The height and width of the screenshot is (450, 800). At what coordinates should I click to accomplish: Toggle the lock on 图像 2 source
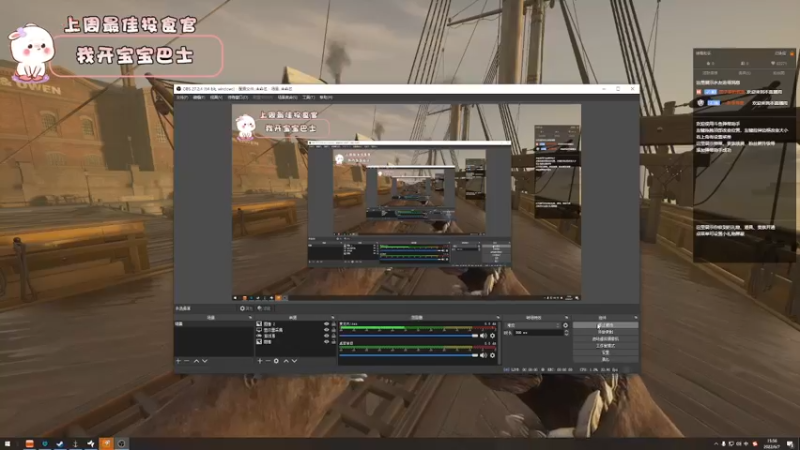[x=334, y=324]
